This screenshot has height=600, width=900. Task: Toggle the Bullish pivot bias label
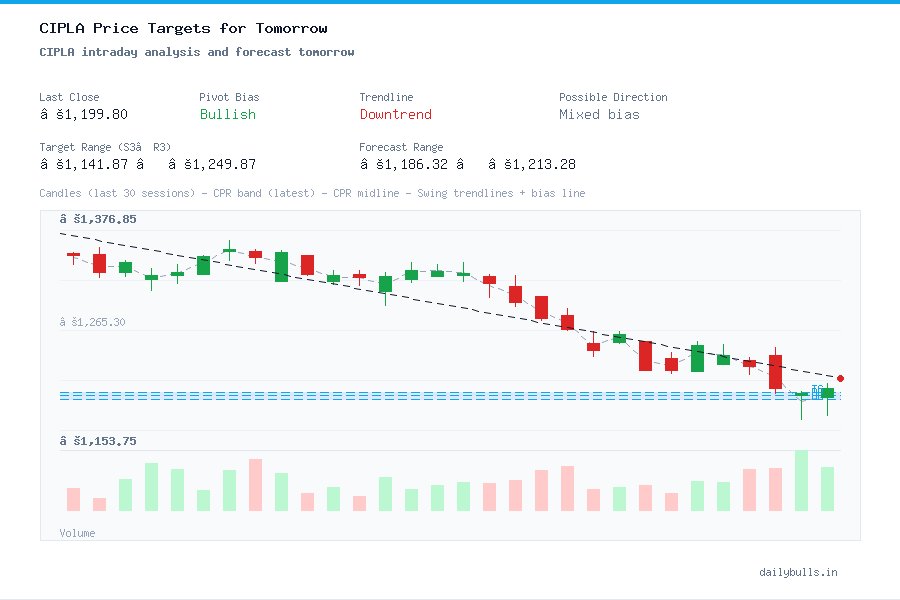point(227,115)
